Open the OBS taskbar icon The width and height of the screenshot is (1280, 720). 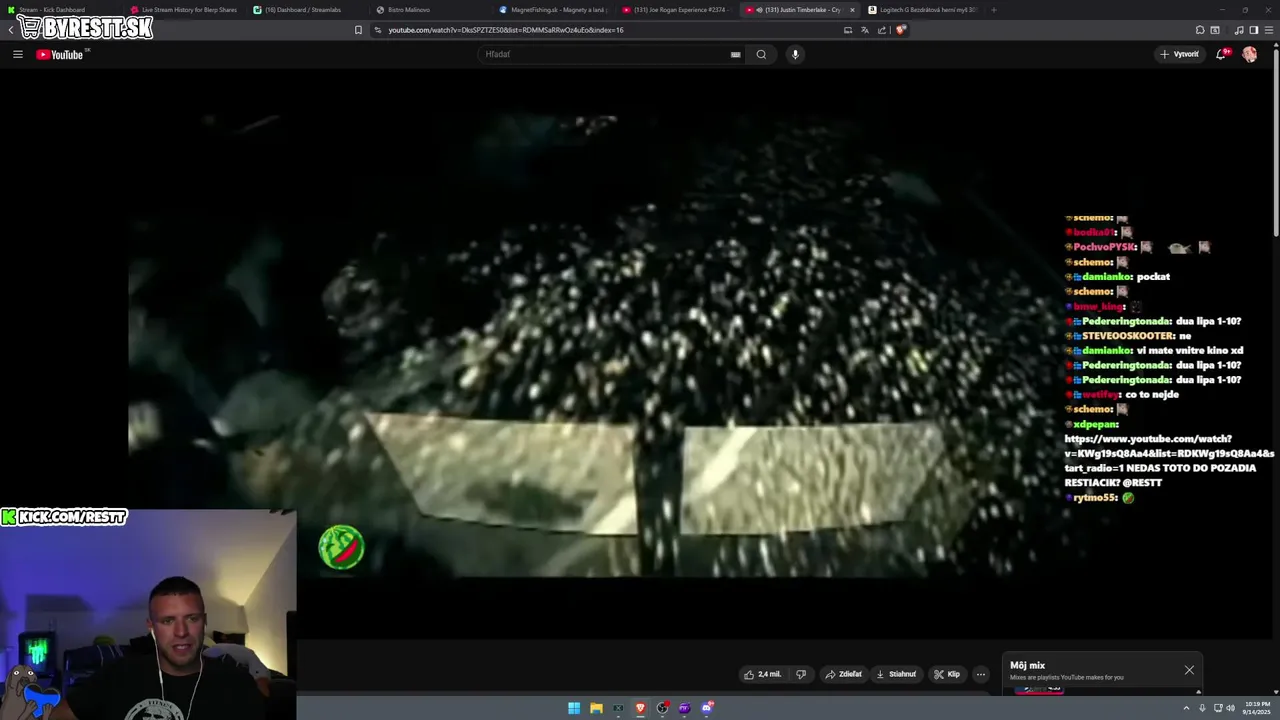tap(662, 708)
